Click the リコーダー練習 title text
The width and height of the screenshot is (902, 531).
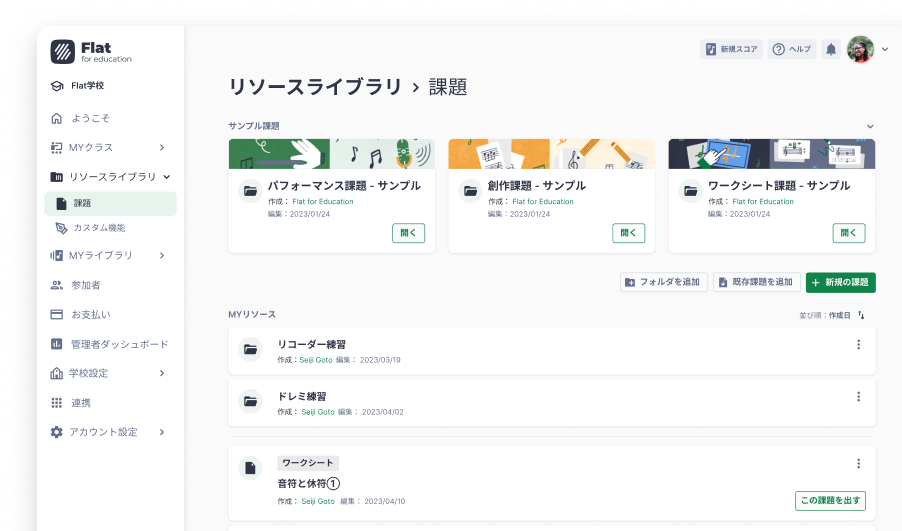pyautogui.click(x=312, y=345)
